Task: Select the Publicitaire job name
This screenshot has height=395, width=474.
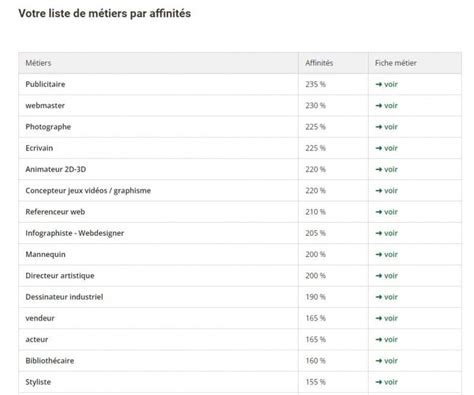Action: [45, 84]
